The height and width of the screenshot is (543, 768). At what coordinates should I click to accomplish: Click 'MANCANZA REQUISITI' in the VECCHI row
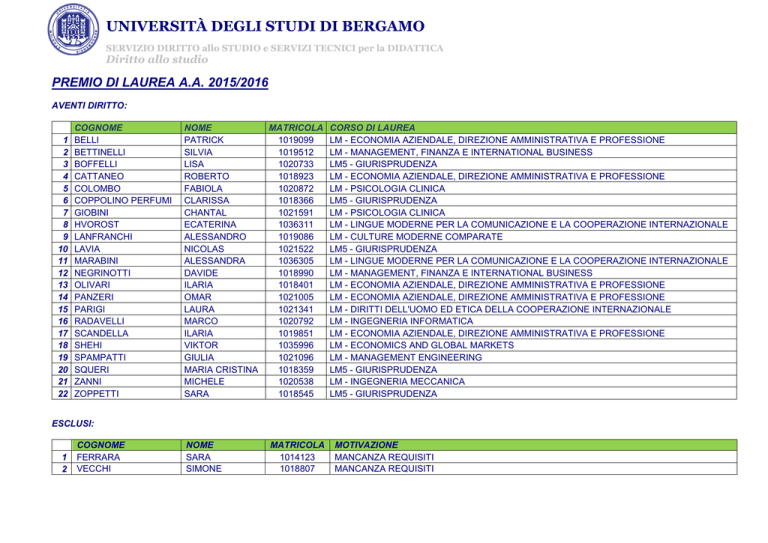pos(384,469)
